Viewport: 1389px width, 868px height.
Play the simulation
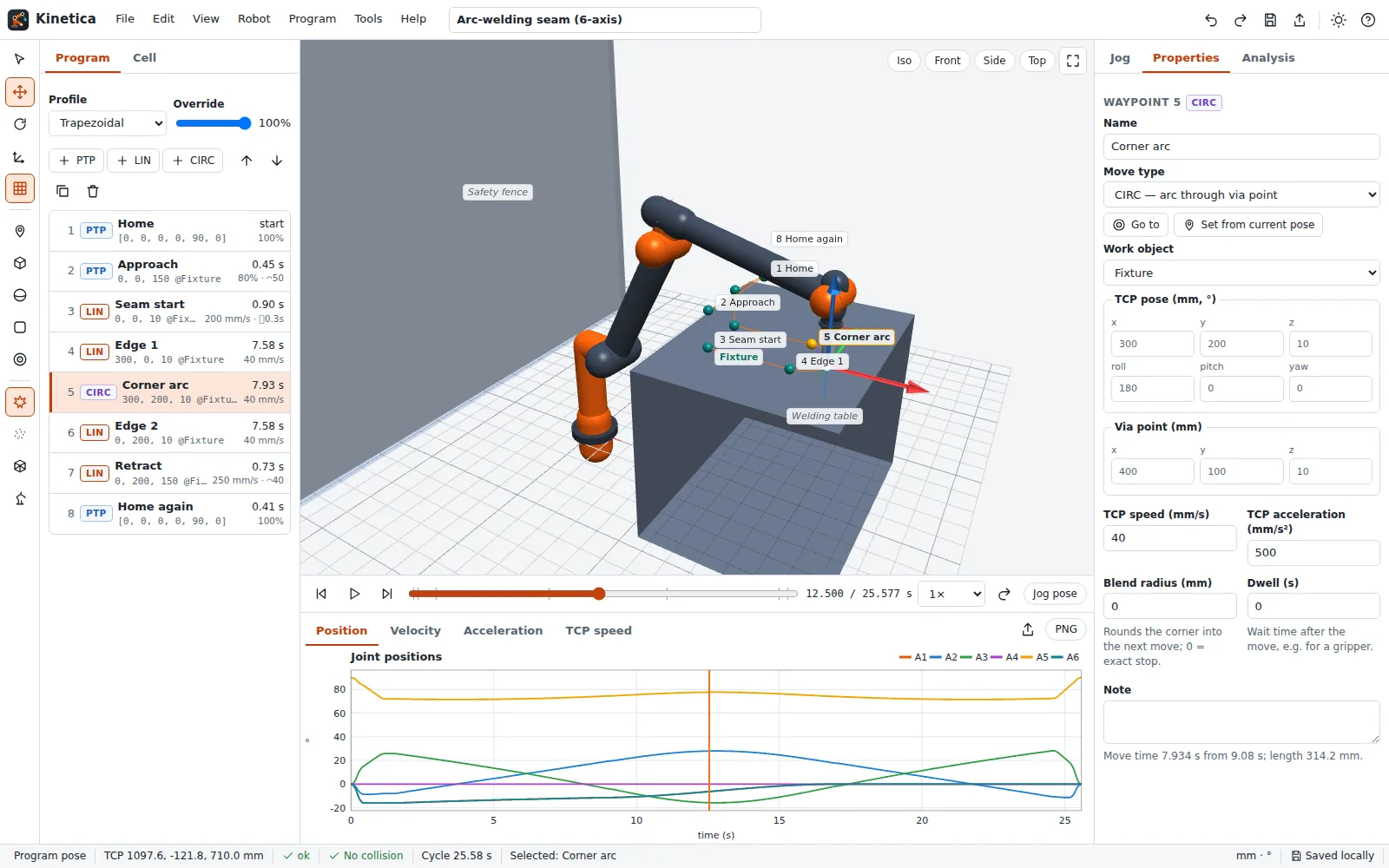[354, 594]
